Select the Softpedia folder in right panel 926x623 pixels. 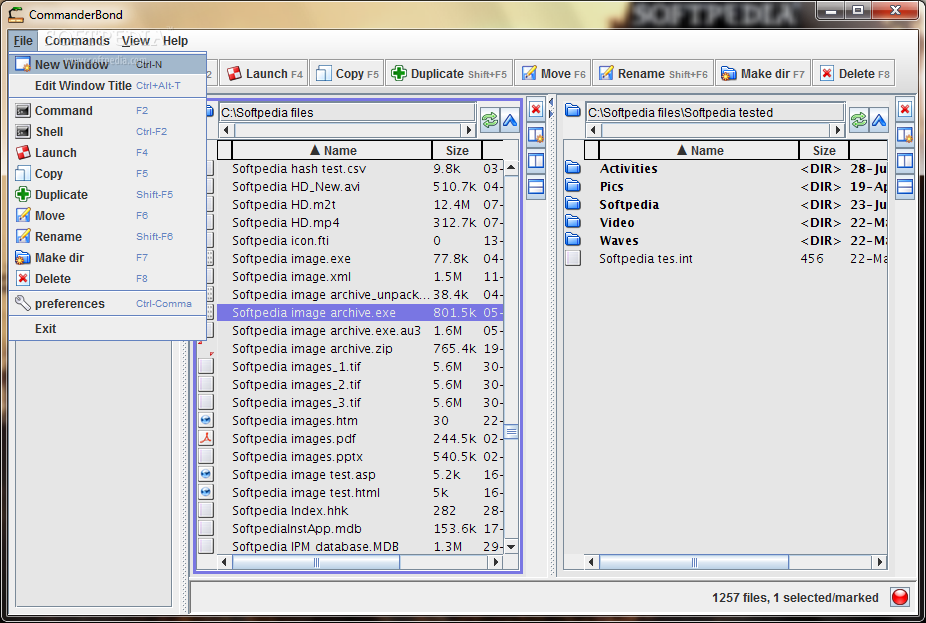point(725,204)
